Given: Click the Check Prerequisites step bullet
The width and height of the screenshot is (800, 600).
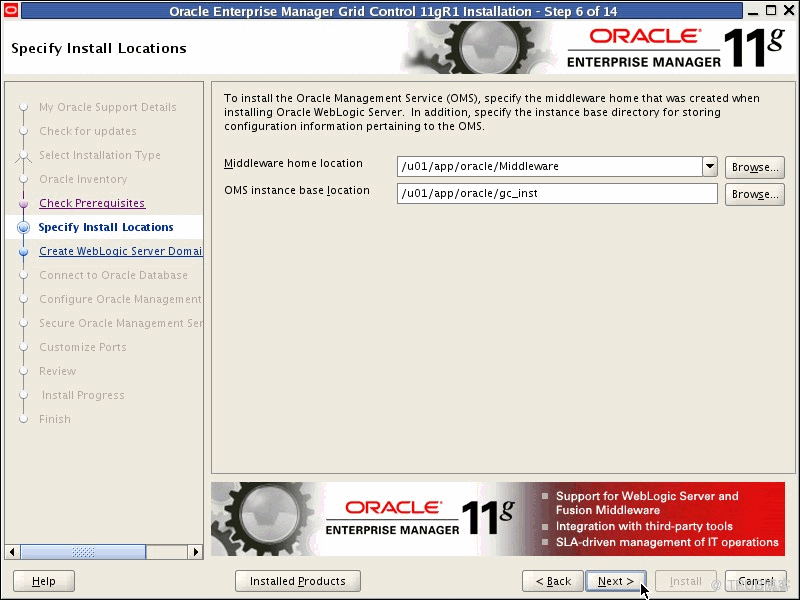Looking at the screenshot, I should point(23,204).
